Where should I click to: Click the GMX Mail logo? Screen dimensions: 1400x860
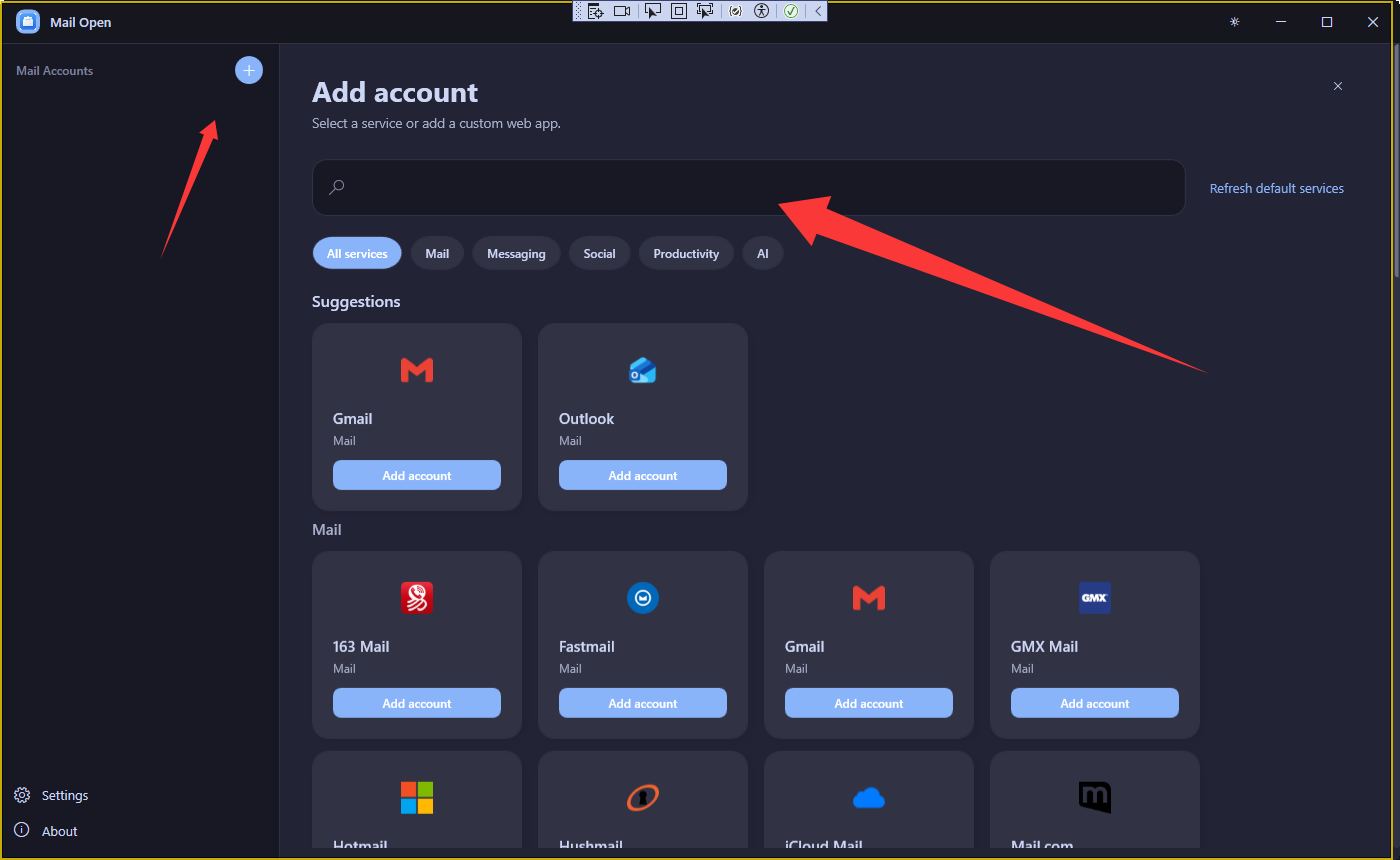pyautogui.click(x=1095, y=598)
